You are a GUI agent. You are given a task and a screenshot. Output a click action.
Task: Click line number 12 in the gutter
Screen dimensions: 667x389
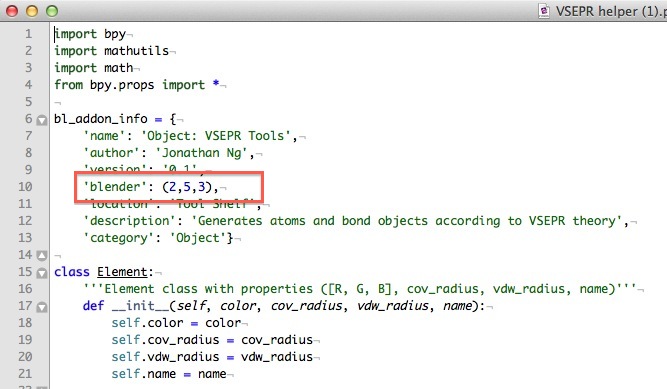[25, 221]
